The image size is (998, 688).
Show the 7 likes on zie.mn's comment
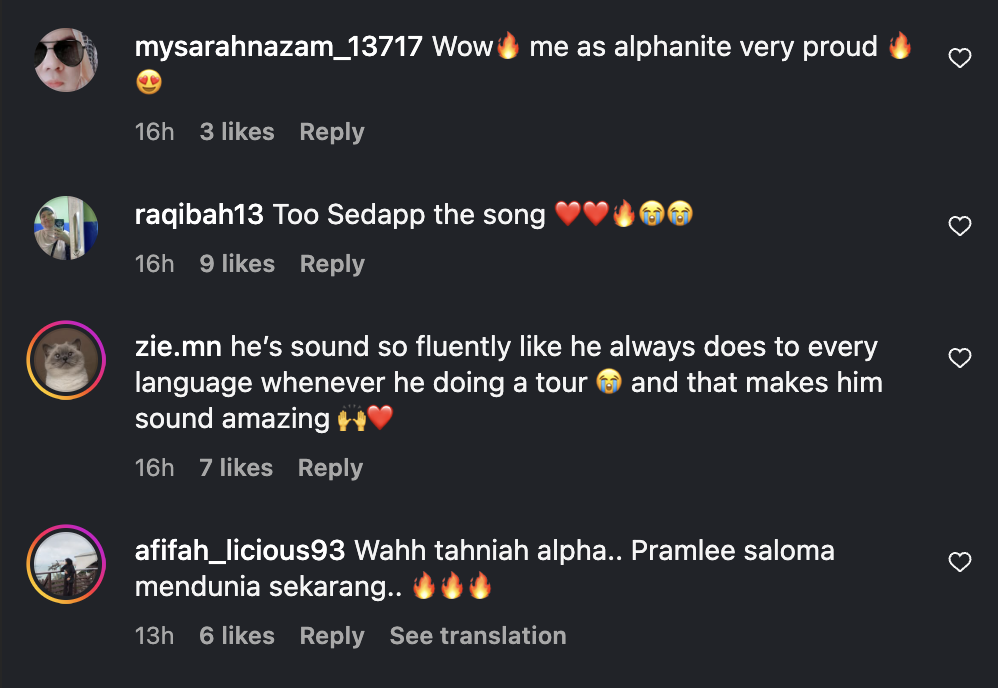click(x=236, y=468)
